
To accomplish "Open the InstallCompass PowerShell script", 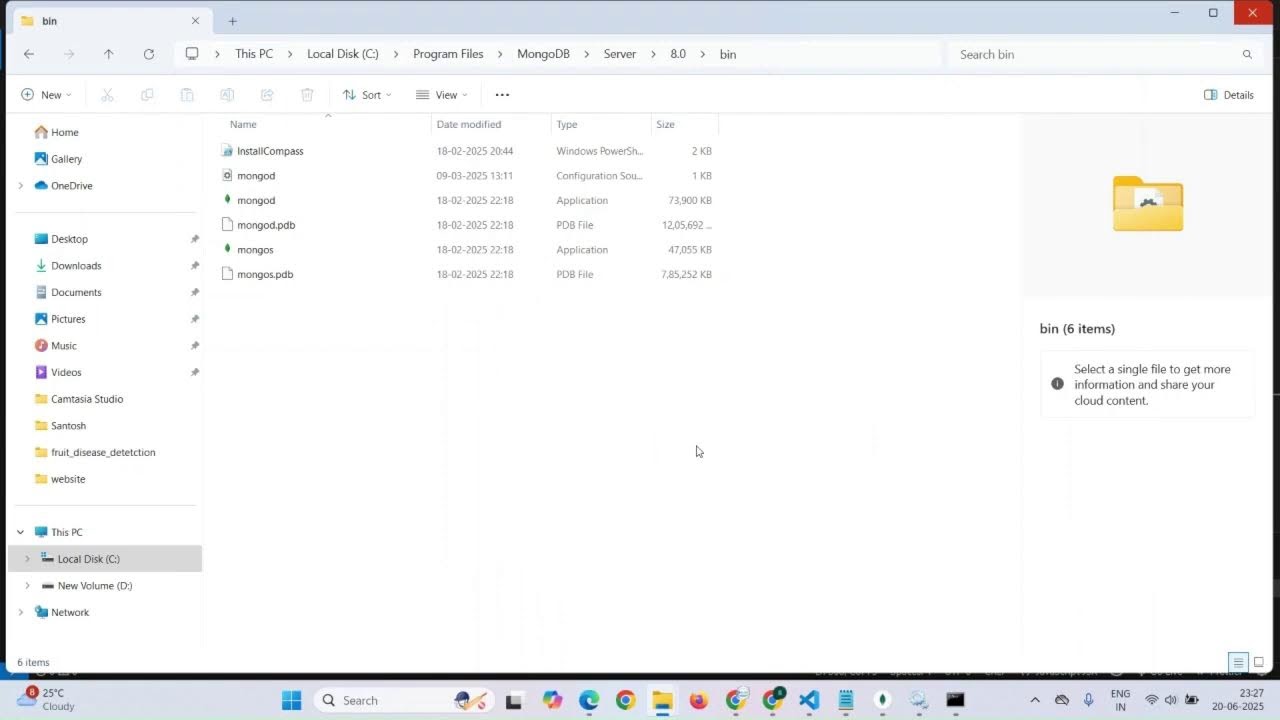I will pyautogui.click(x=270, y=151).
